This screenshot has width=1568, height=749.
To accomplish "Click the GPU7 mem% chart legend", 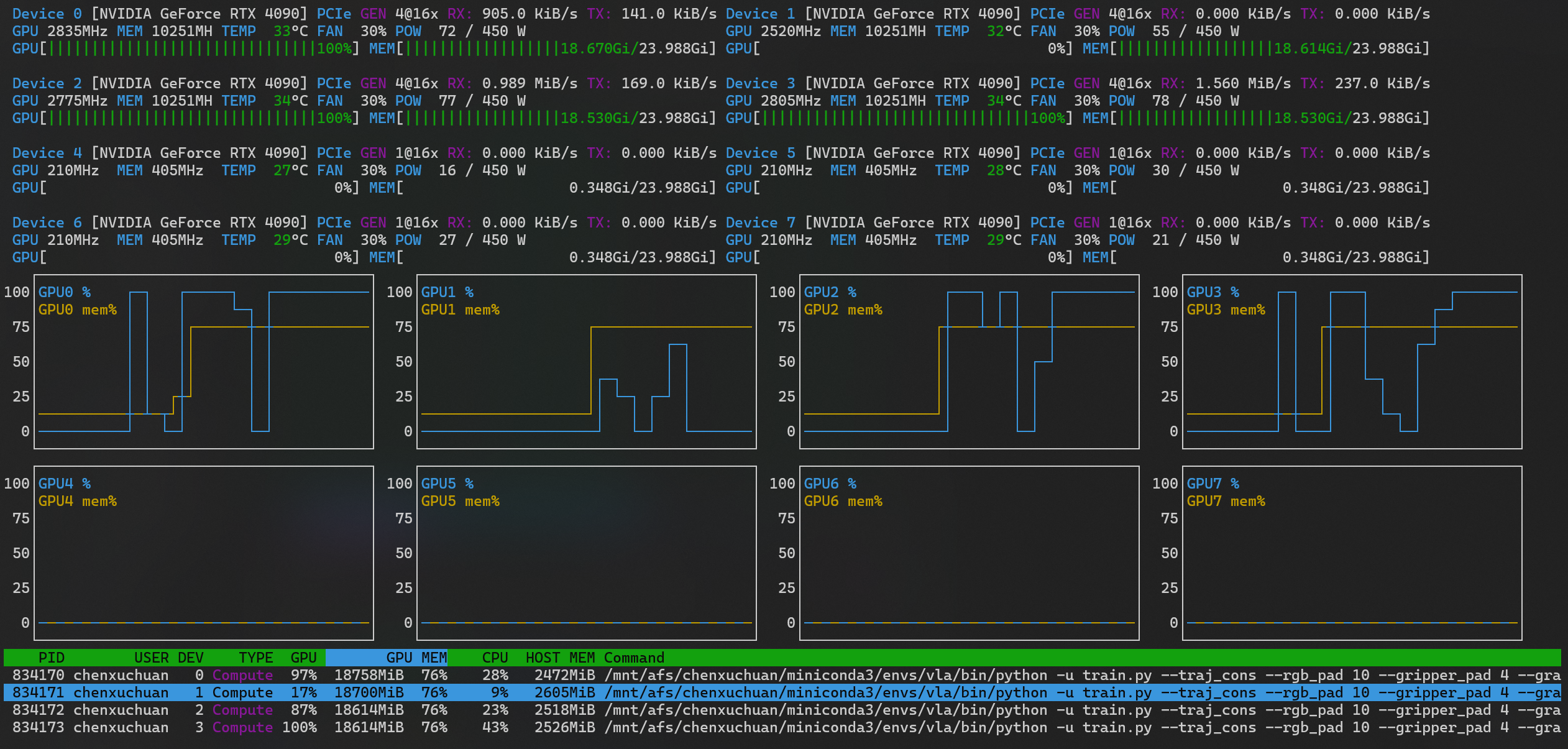I will (1226, 501).
